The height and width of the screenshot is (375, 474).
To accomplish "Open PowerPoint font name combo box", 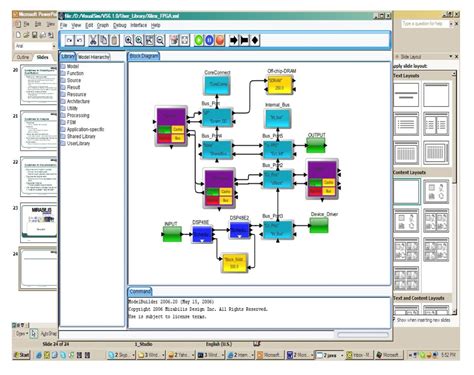I will (x=35, y=46).
